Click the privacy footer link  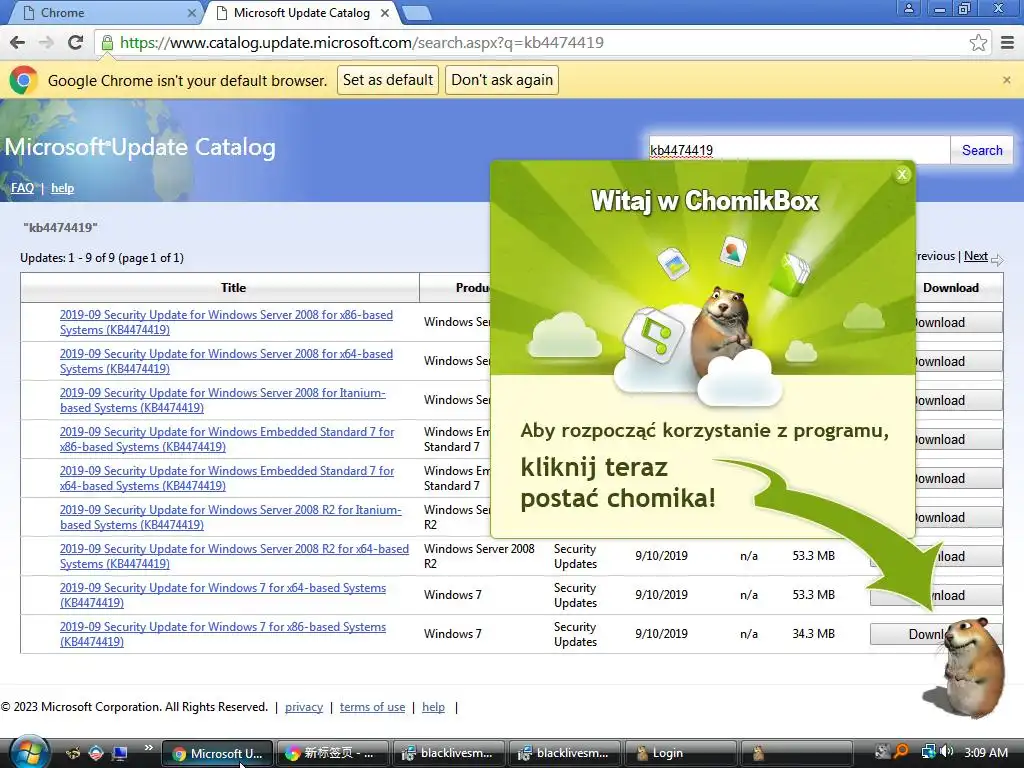click(304, 707)
